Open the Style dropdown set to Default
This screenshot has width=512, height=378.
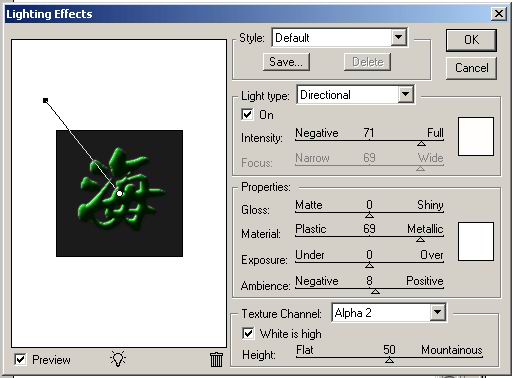pos(340,38)
